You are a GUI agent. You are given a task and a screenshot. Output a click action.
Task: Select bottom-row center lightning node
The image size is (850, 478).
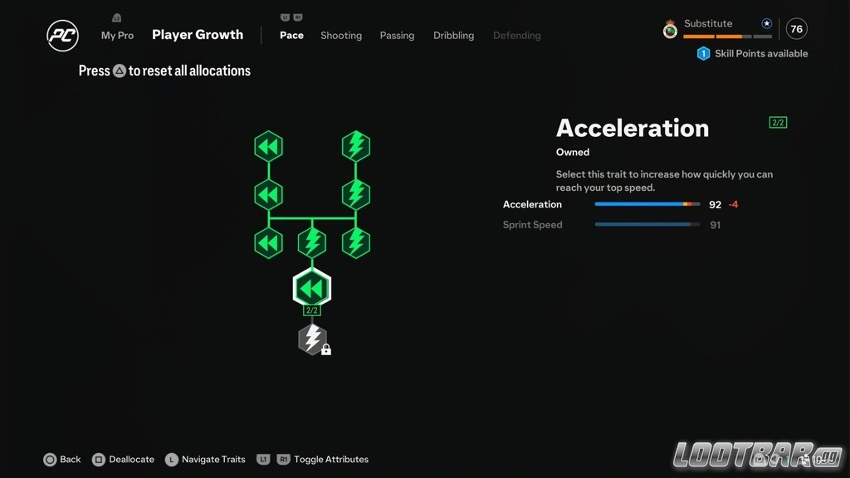[312, 243]
